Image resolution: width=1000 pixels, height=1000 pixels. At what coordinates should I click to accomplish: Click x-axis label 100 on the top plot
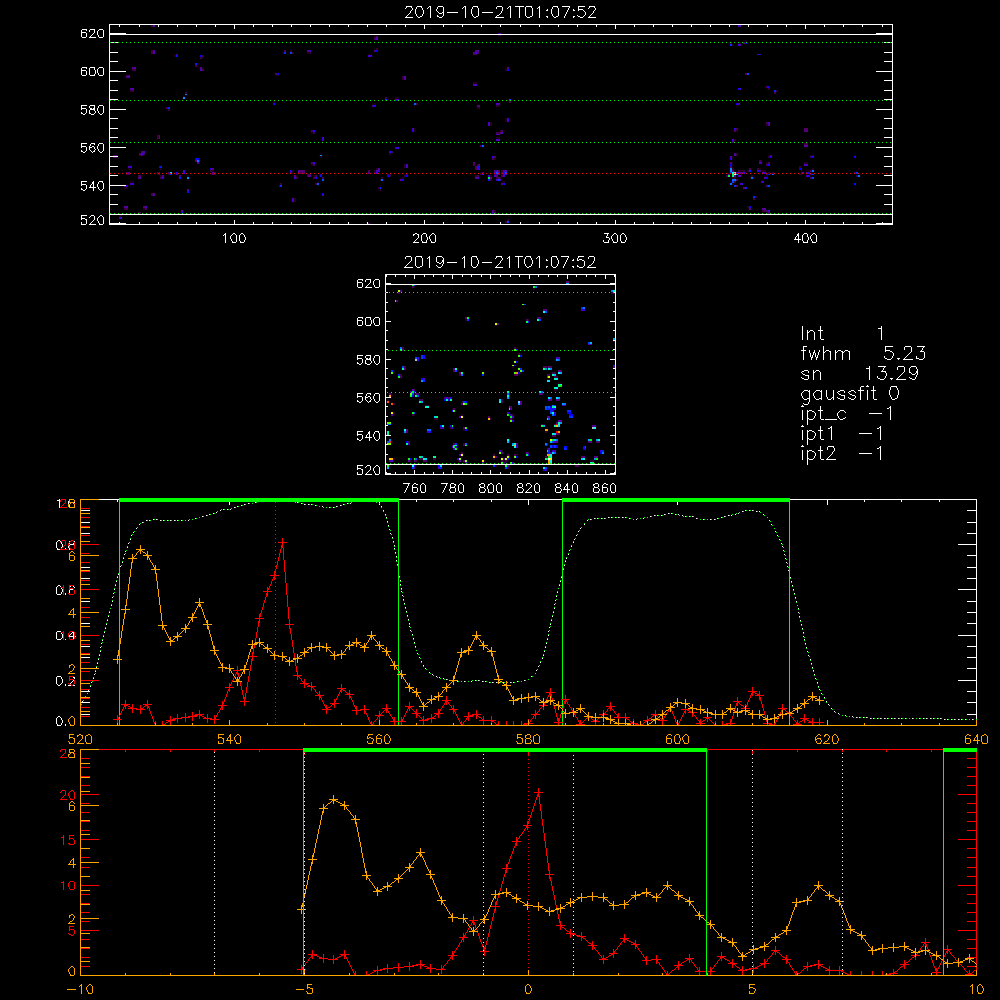pos(234,239)
